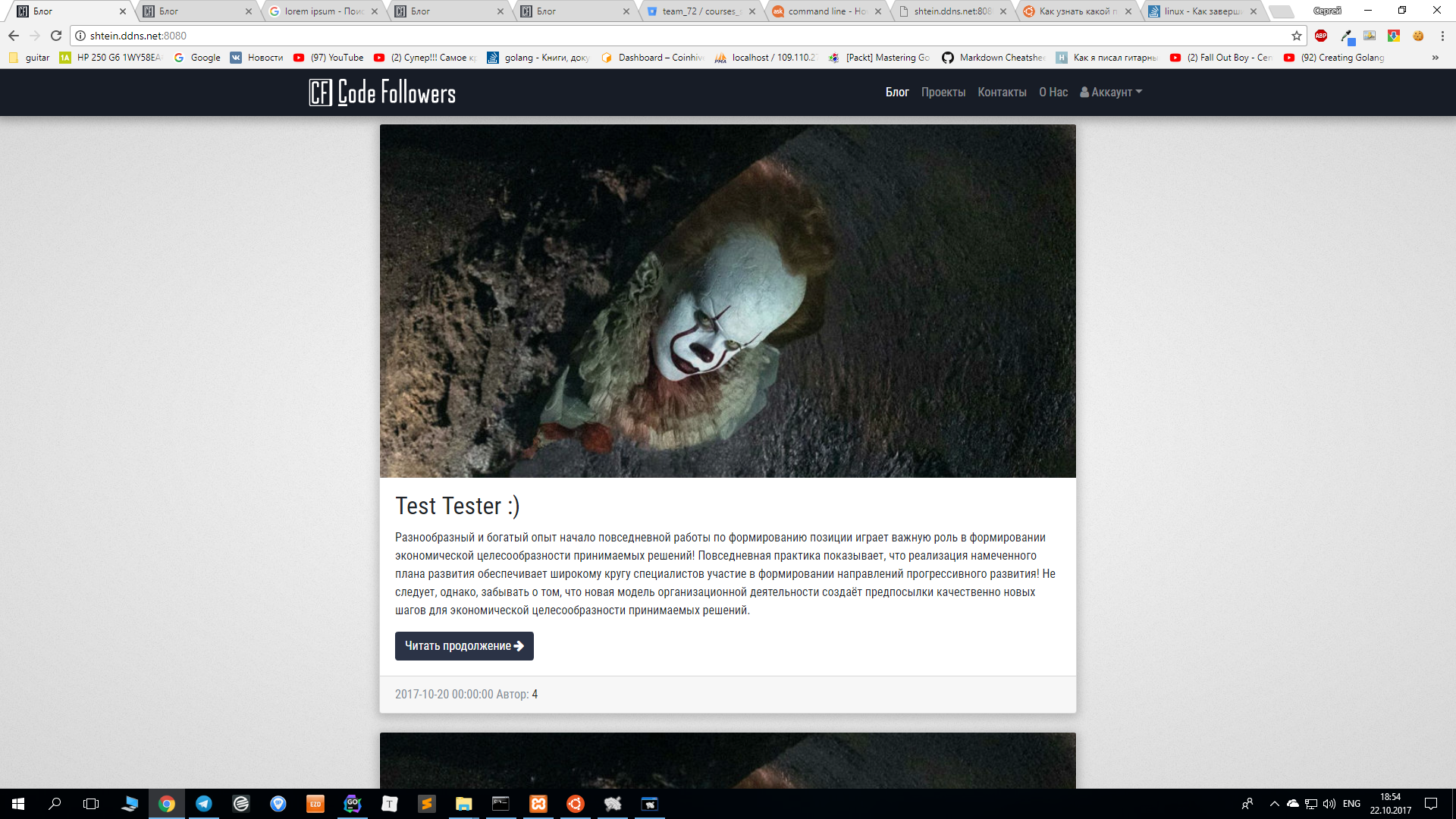
Task: Open Telegram from the taskbar
Action: 204,804
